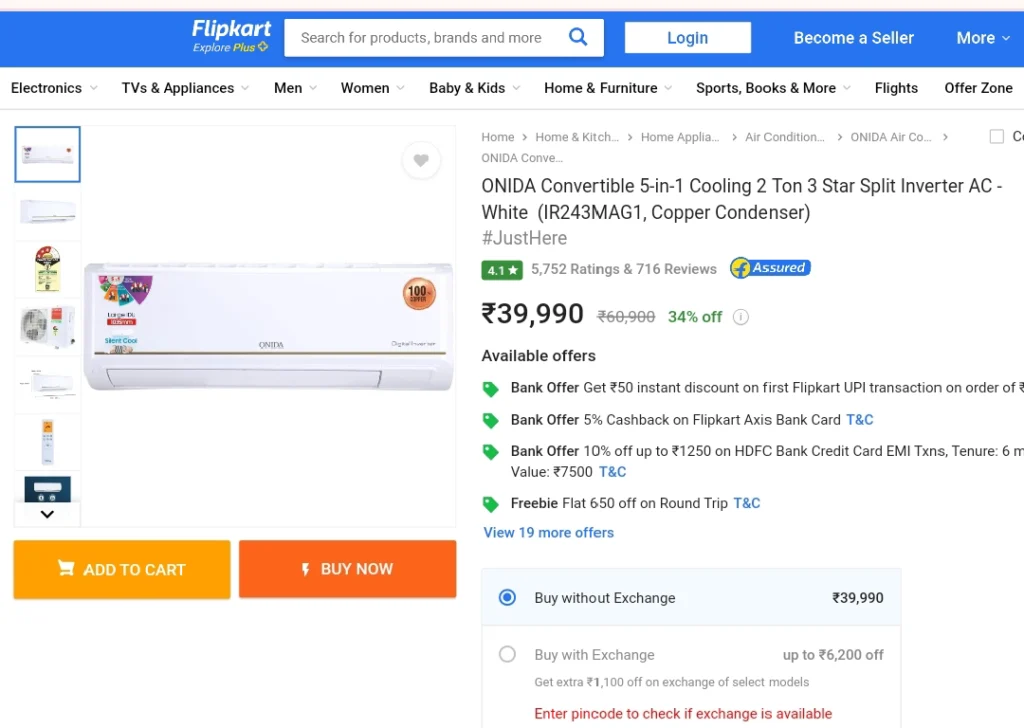1024x728 pixels.
Task: Open the Flights menu item
Action: click(896, 88)
